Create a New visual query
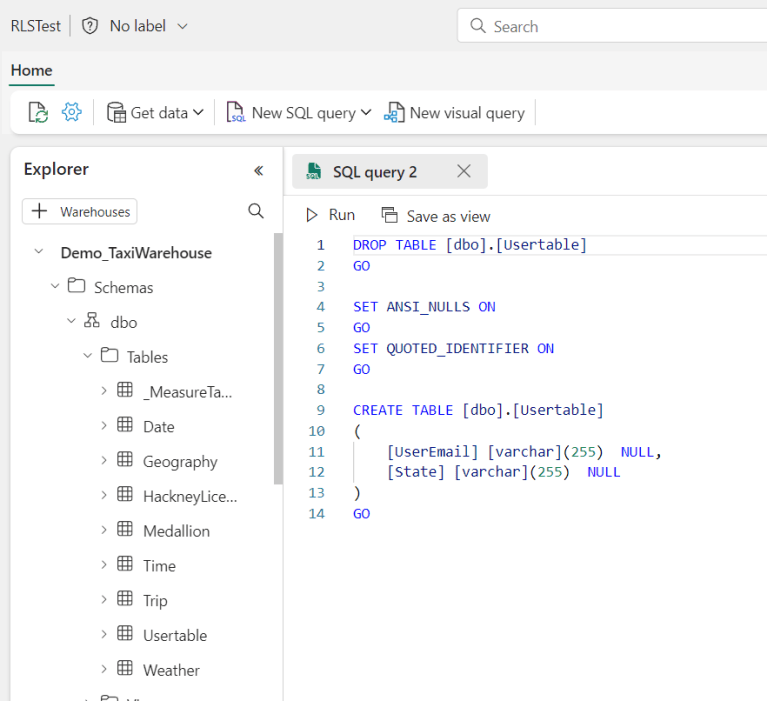 click(x=454, y=113)
